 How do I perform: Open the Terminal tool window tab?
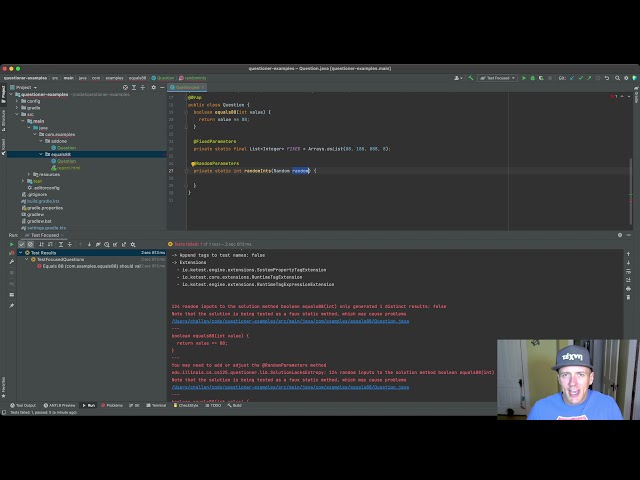point(156,405)
